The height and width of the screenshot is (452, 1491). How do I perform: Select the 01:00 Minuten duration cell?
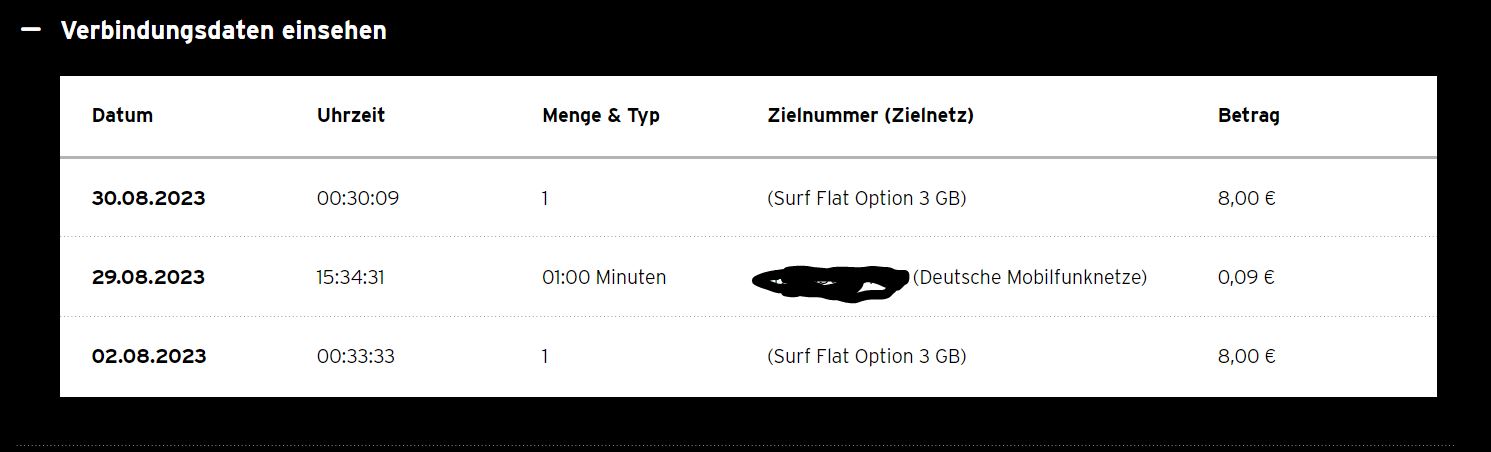[x=604, y=277]
